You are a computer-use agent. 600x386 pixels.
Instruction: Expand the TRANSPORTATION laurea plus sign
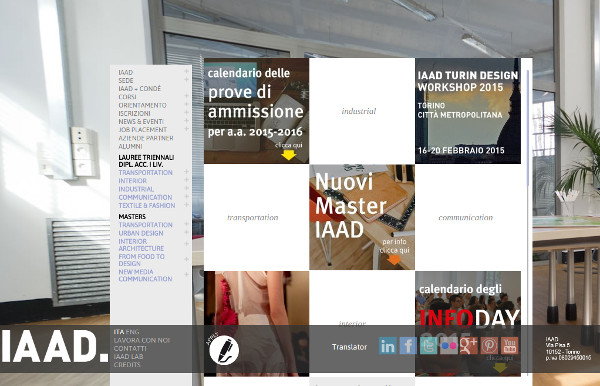pos(186,172)
